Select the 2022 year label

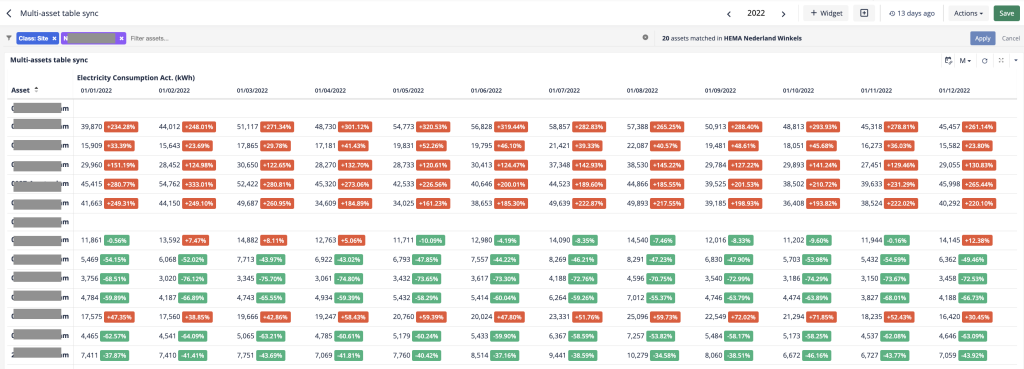[756, 14]
